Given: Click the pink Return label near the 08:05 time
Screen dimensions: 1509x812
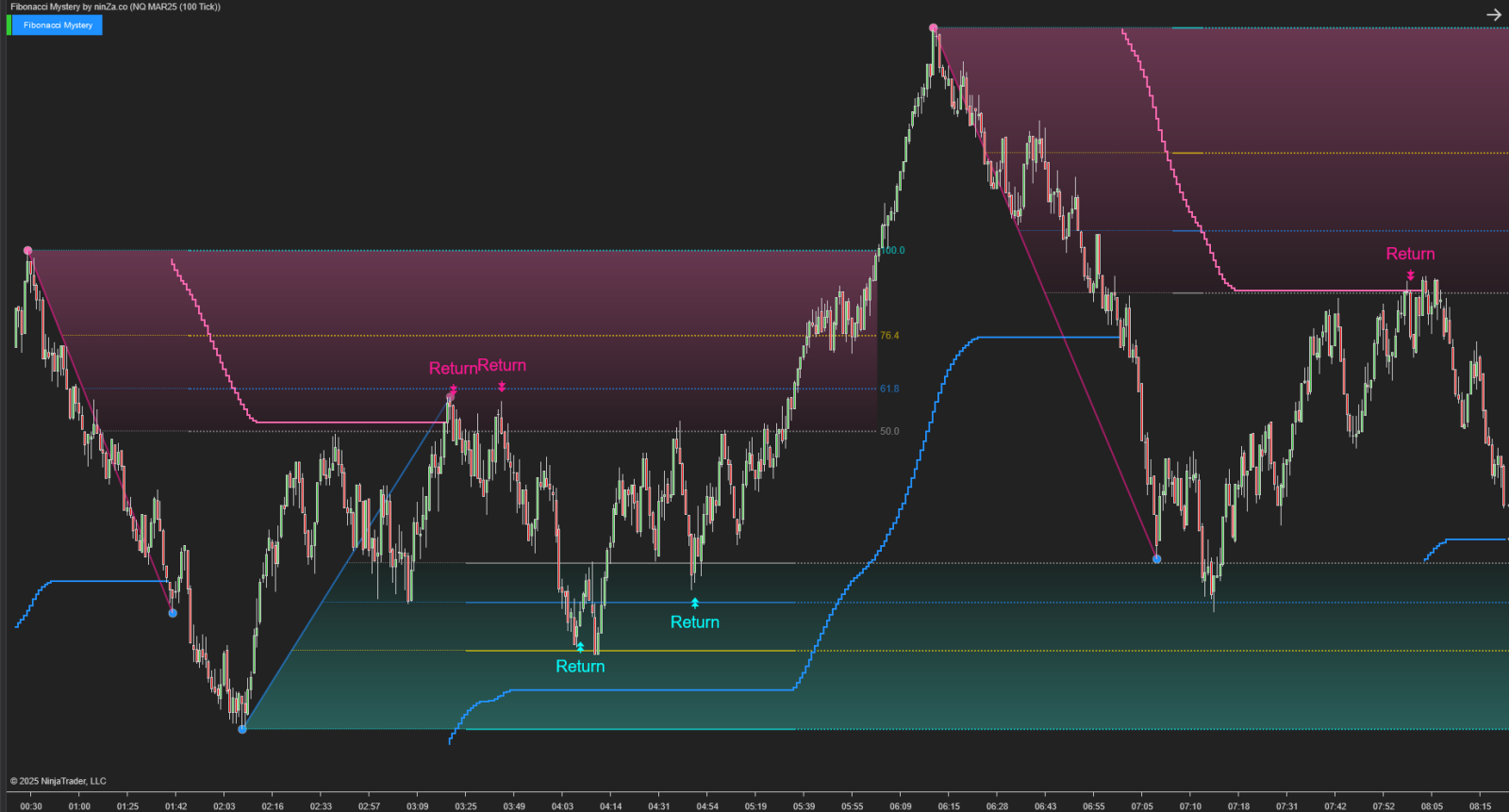Looking at the screenshot, I should pos(1410,254).
